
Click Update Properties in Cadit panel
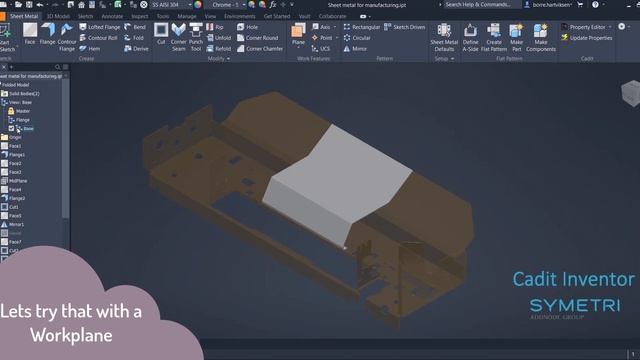(x=587, y=38)
